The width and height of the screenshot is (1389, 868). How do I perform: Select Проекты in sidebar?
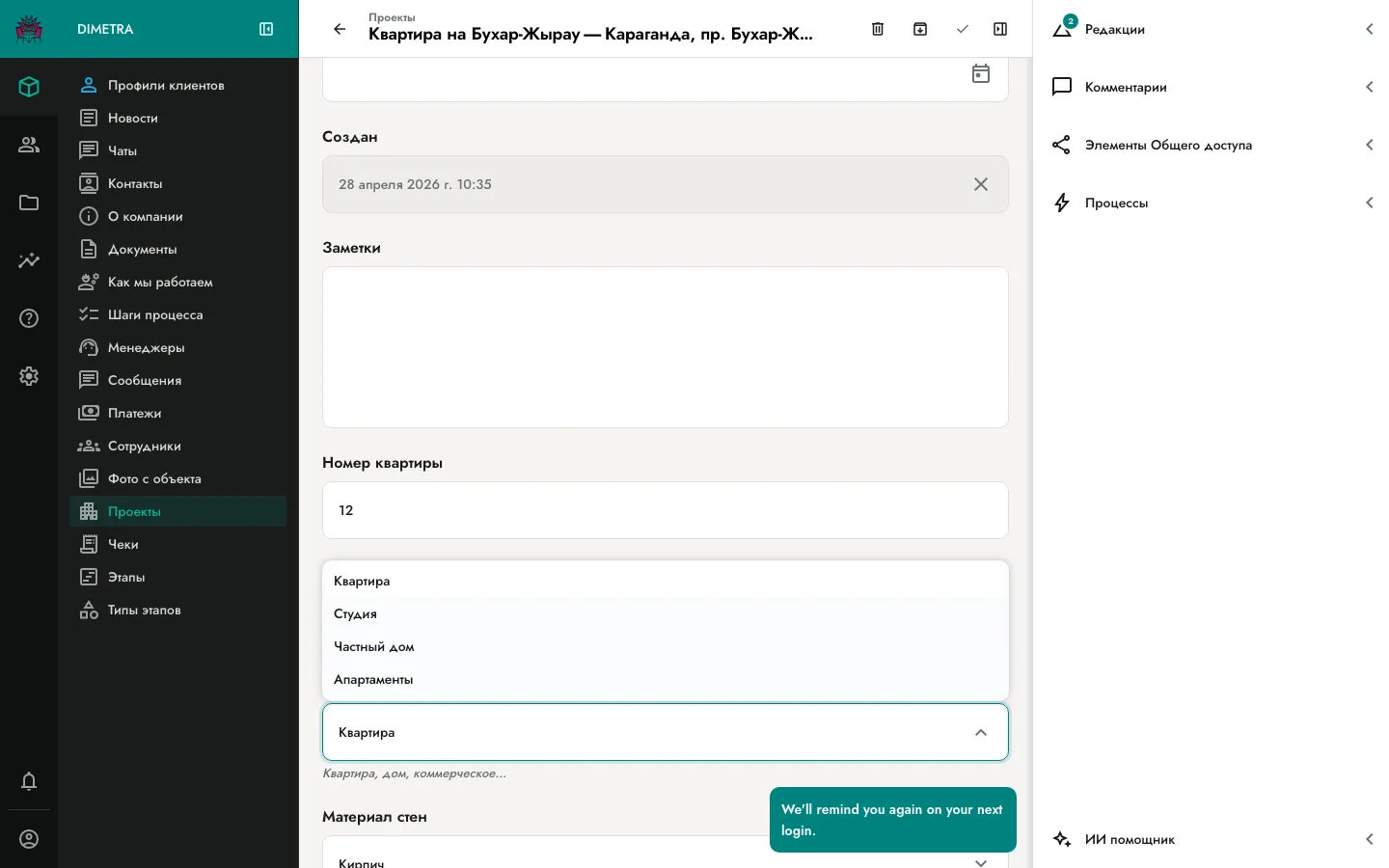click(x=178, y=511)
